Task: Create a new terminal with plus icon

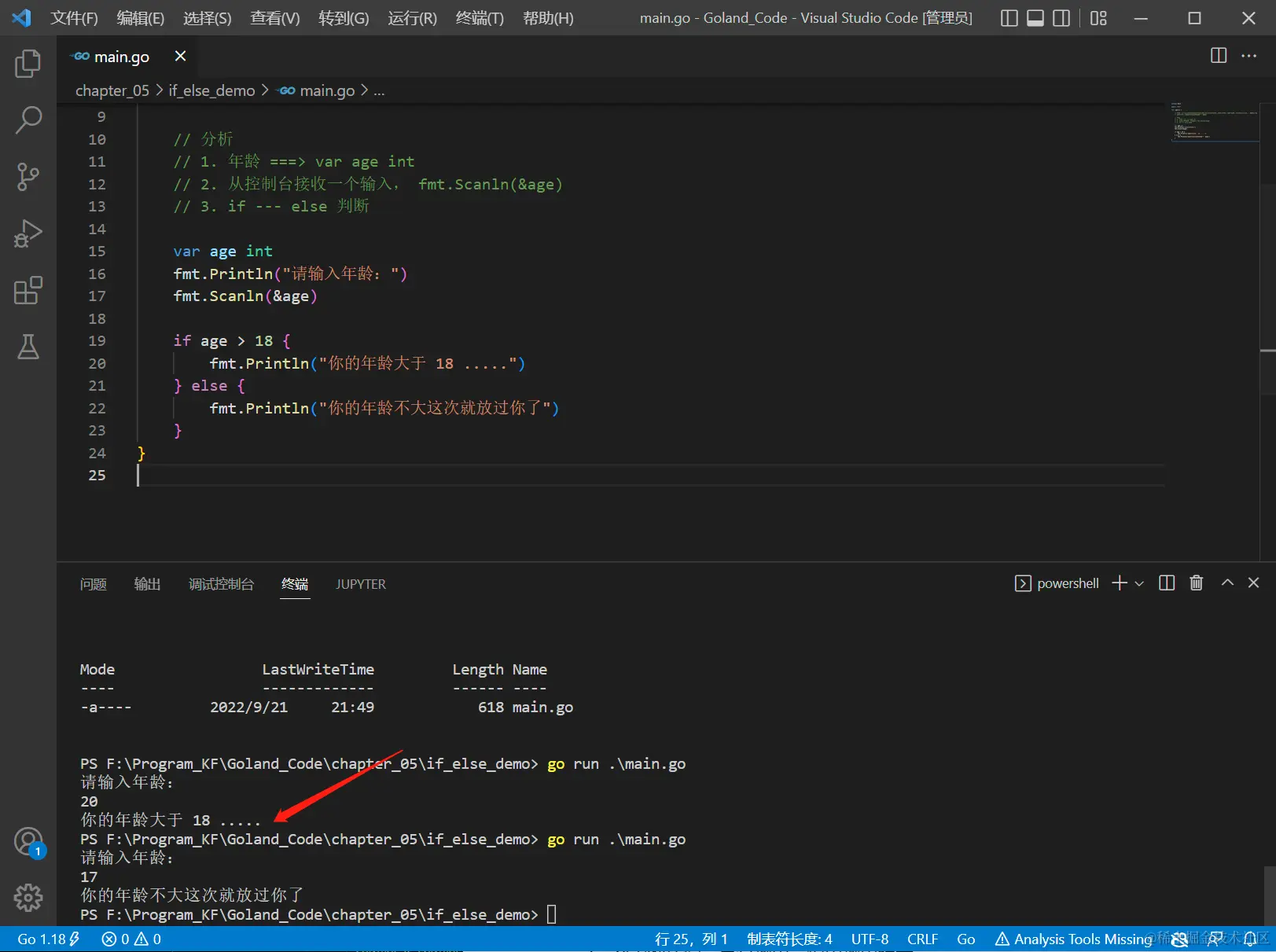Action: (x=1120, y=583)
